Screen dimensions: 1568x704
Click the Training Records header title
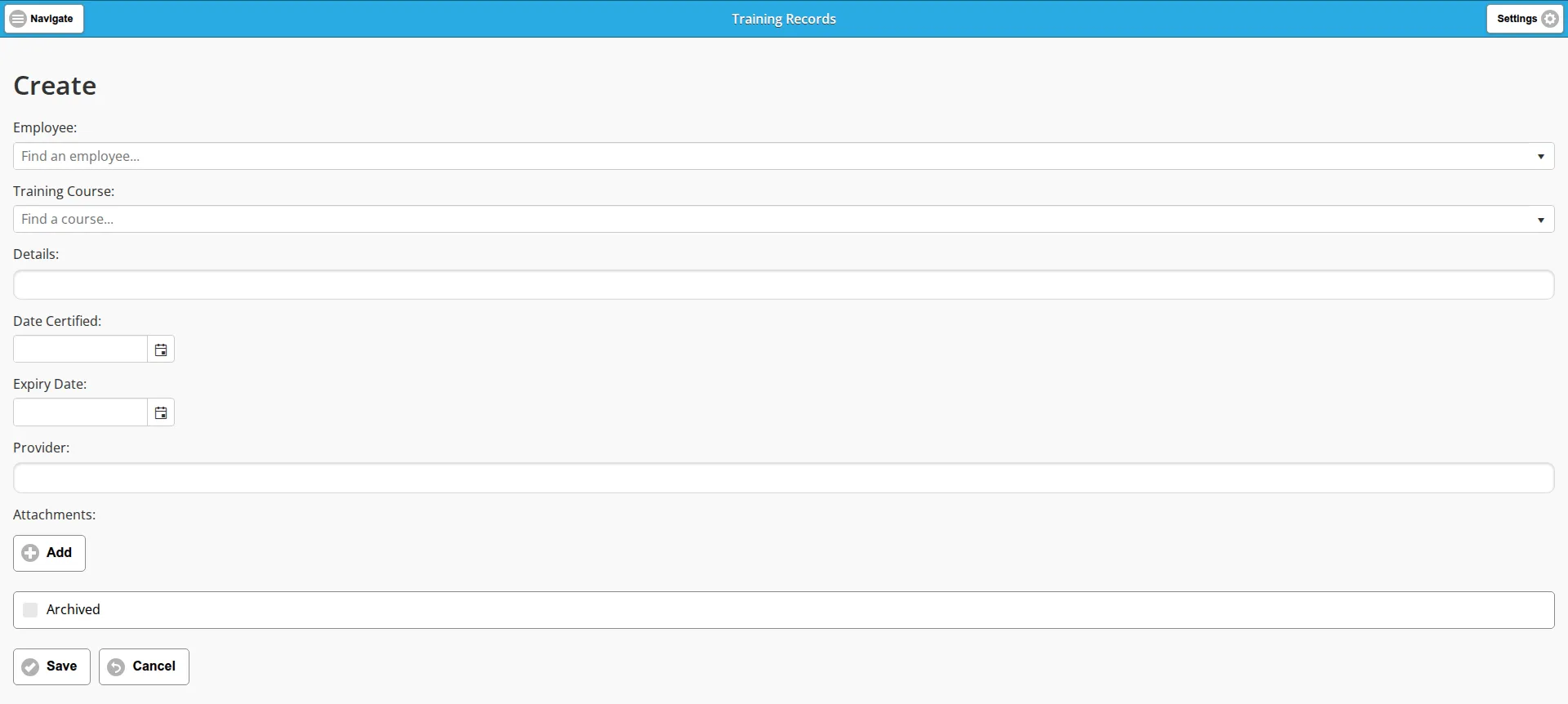783,19
